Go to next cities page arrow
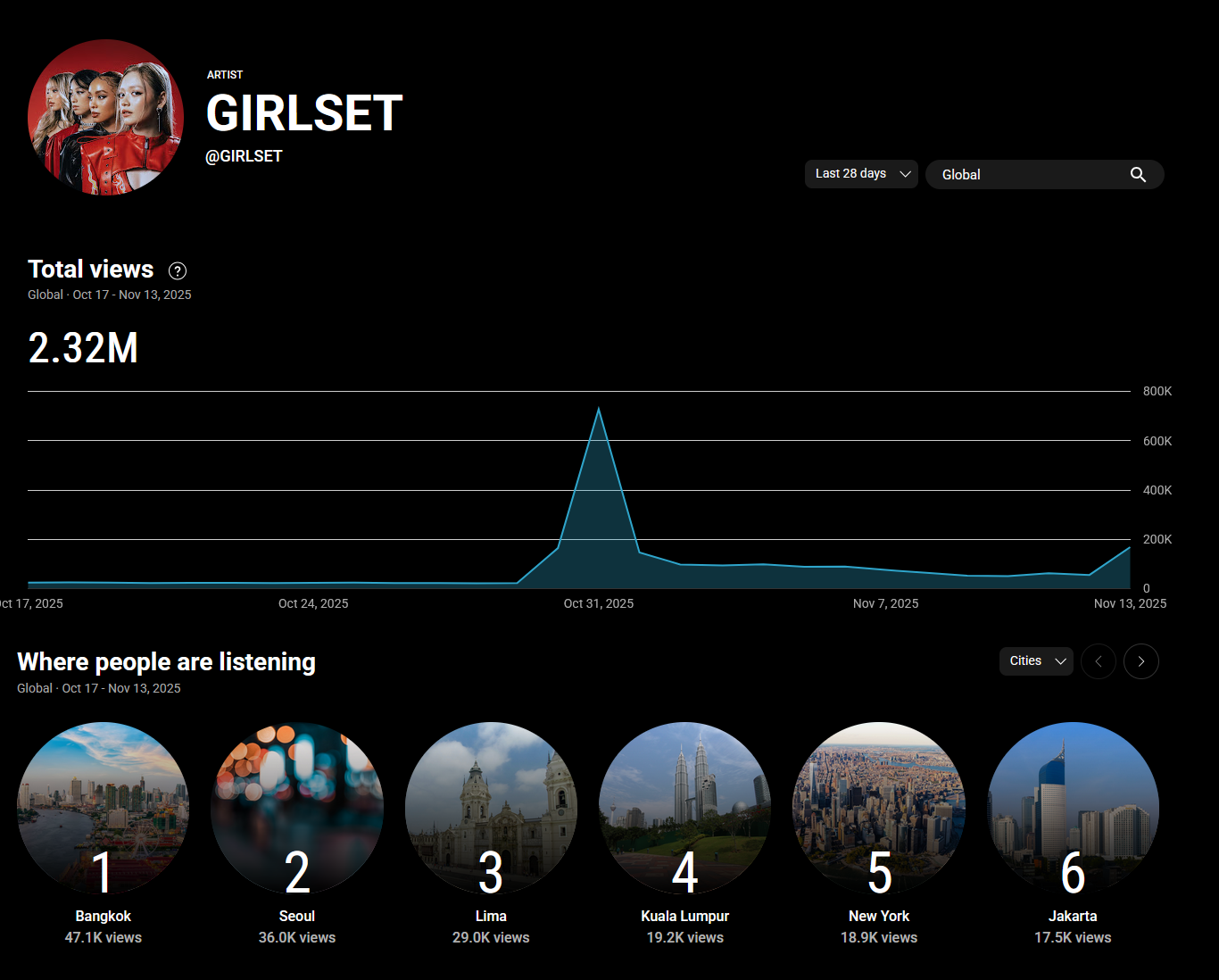Screen dimensions: 1219x980 pos(1141,661)
